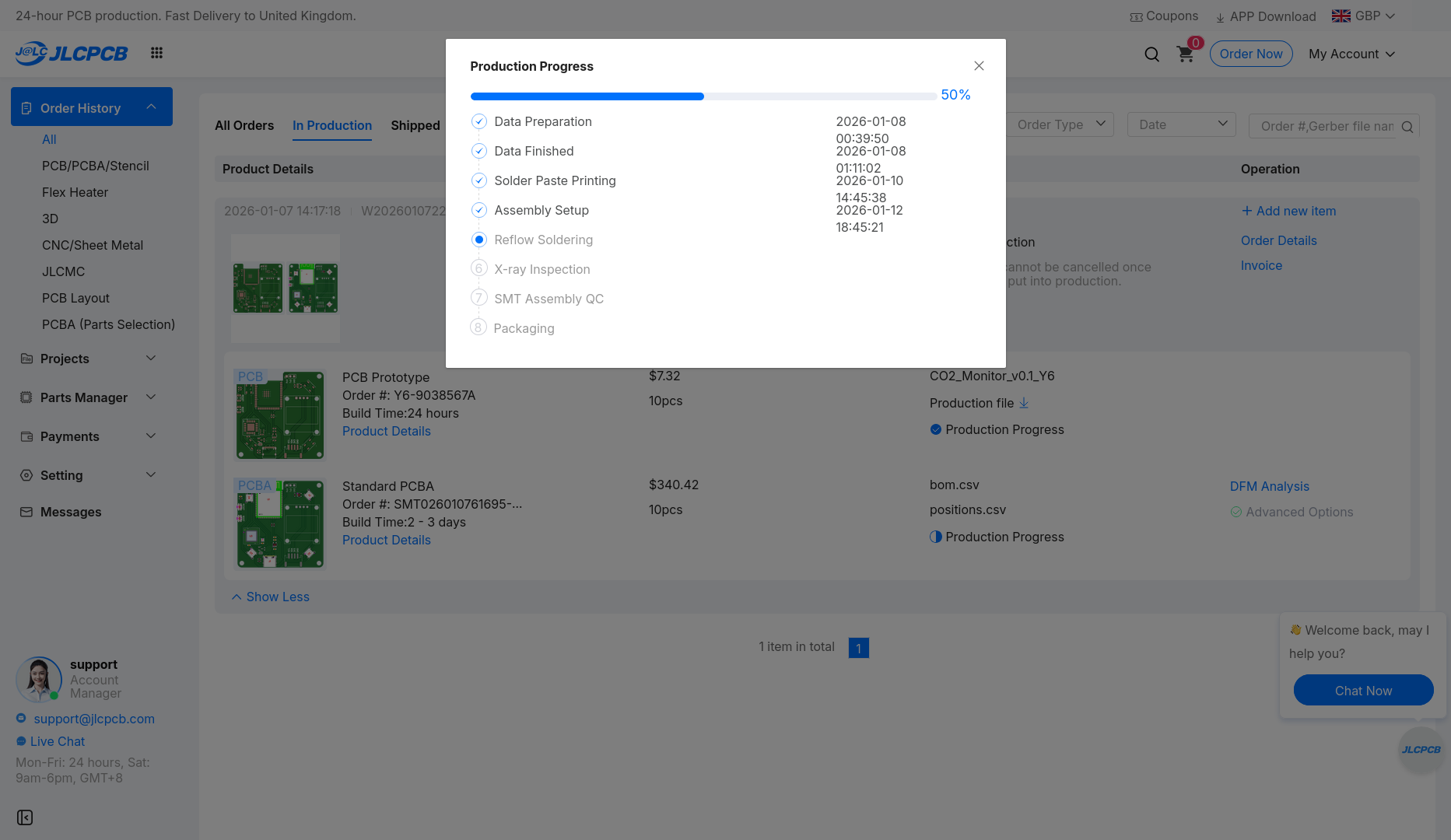The image size is (1451, 840).
Task: Select the Reflow Soldering step indicator
Action: 479,240
